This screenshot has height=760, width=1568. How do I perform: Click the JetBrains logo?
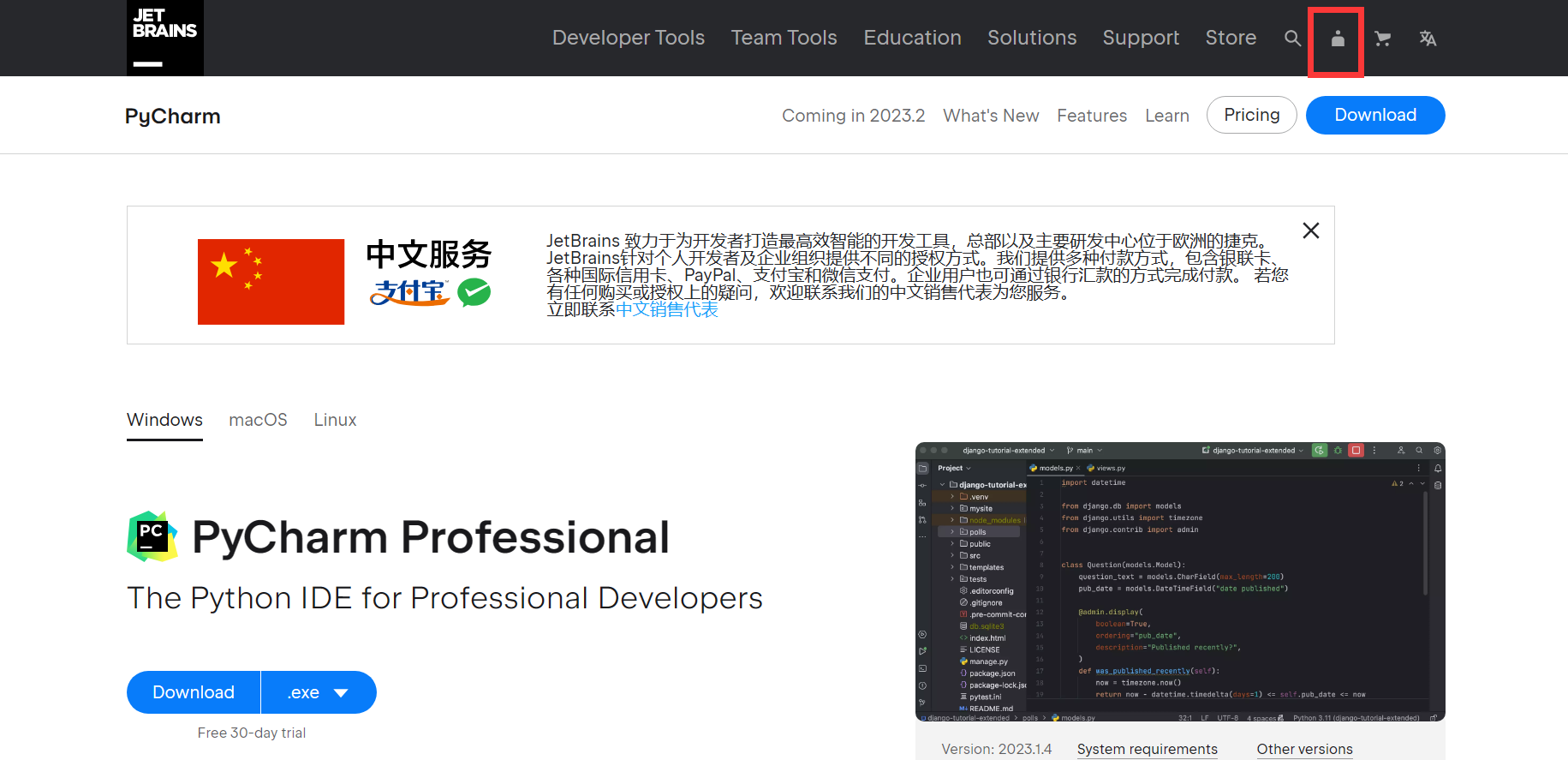pos(165,38)
